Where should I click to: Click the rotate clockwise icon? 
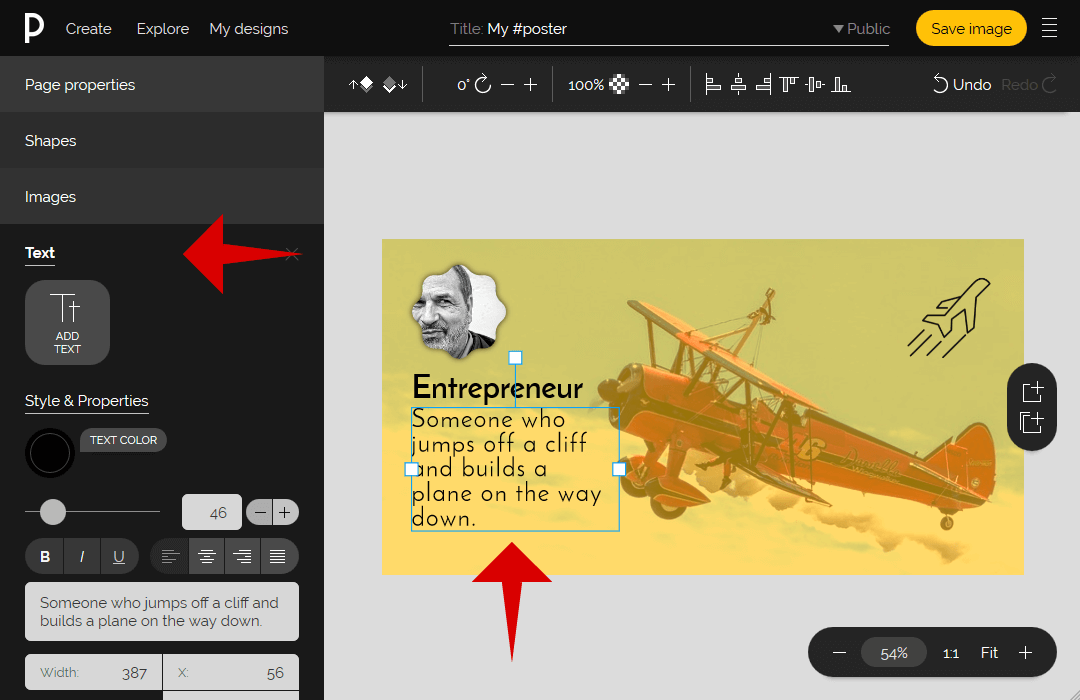483,85
